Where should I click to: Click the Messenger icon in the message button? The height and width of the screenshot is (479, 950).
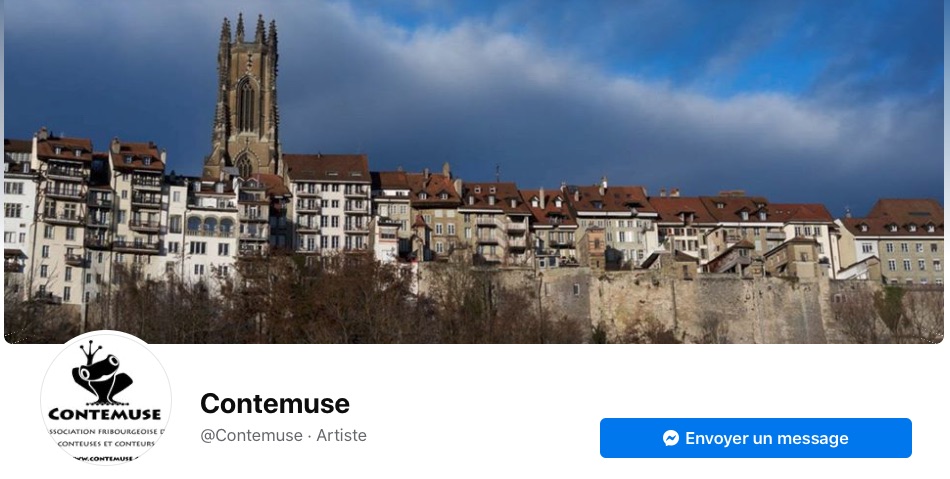[671, 438]
